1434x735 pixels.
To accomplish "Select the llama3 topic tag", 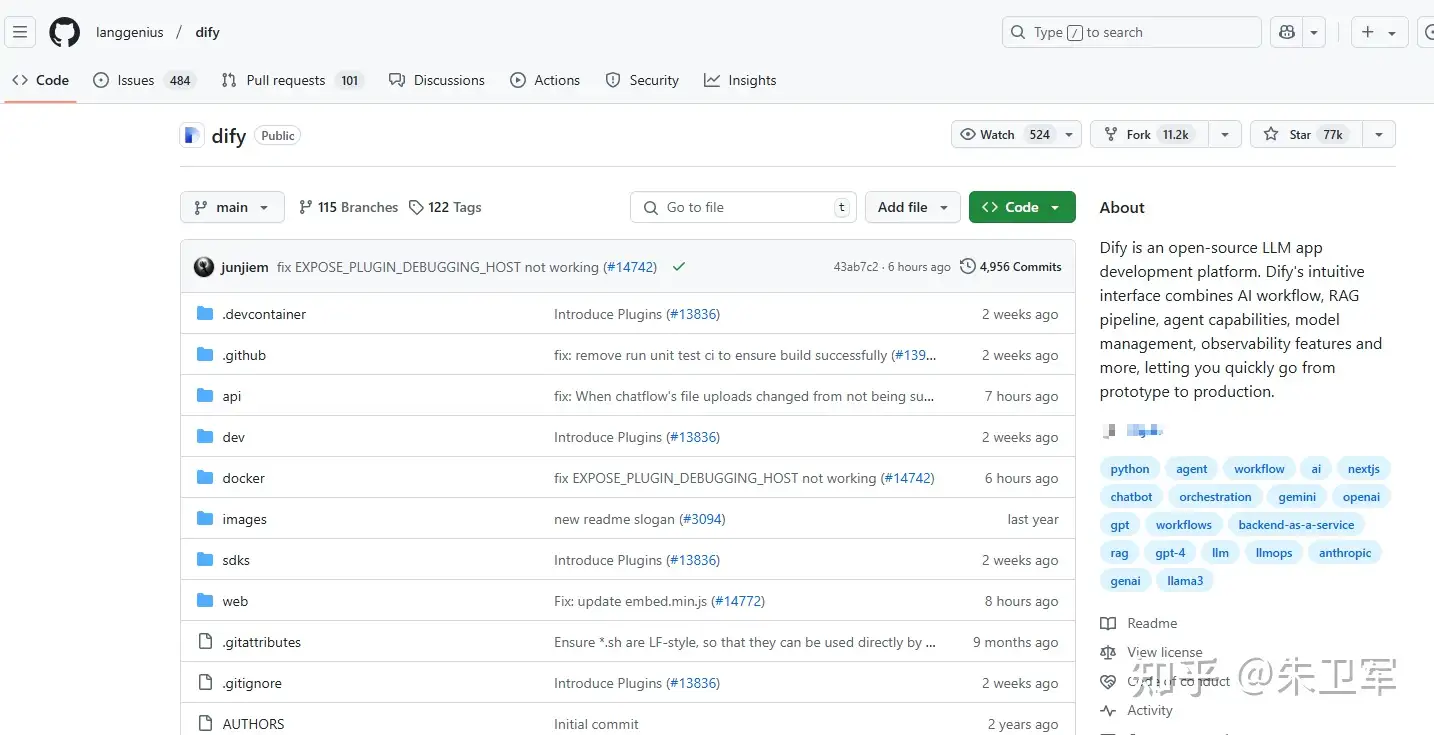I will pos(1185,581).
